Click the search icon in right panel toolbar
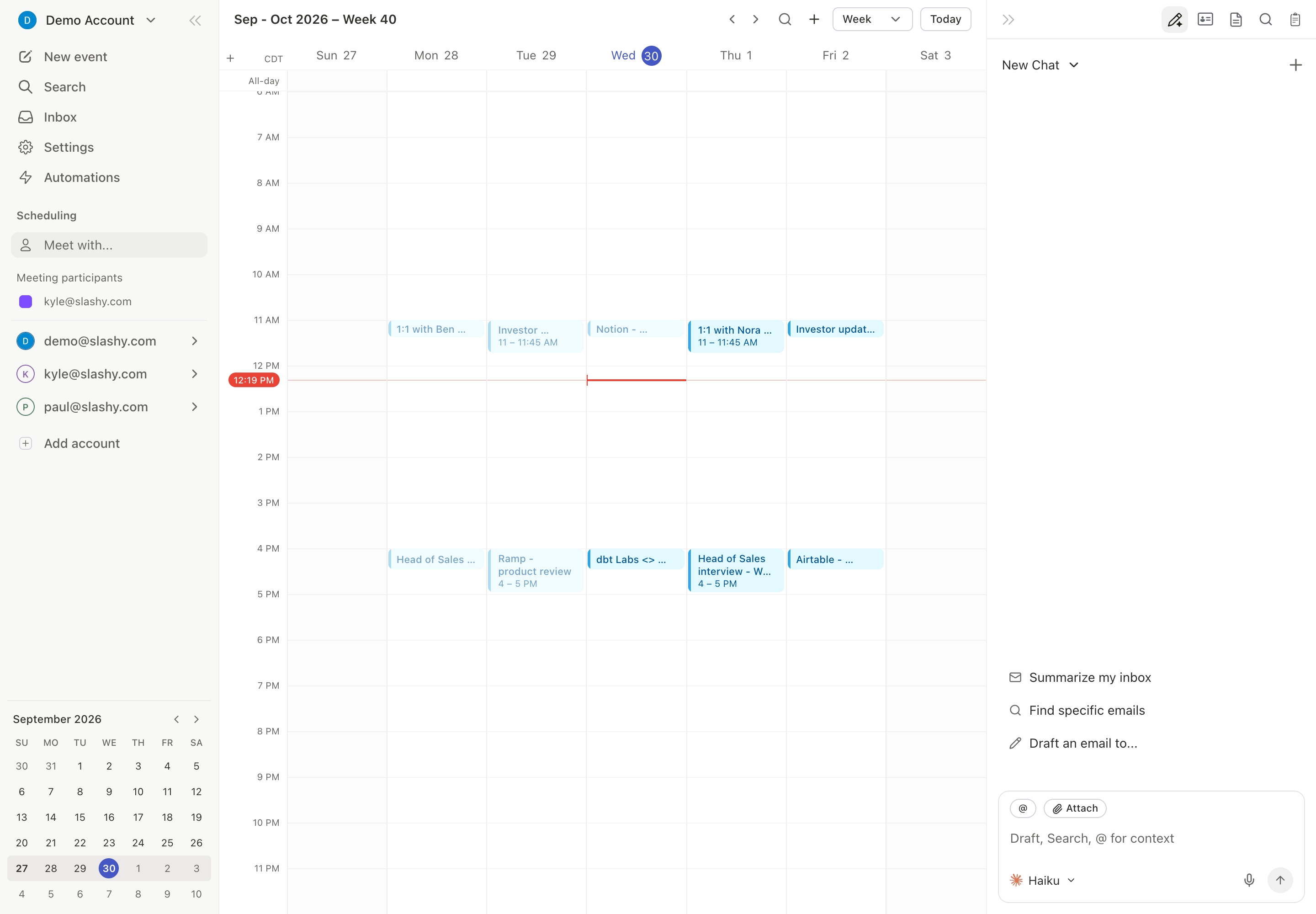 point(1266,20)
